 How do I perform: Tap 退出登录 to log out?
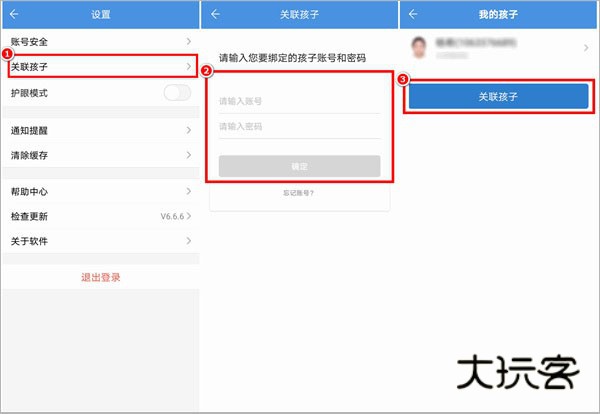click(x=101, y=277)
